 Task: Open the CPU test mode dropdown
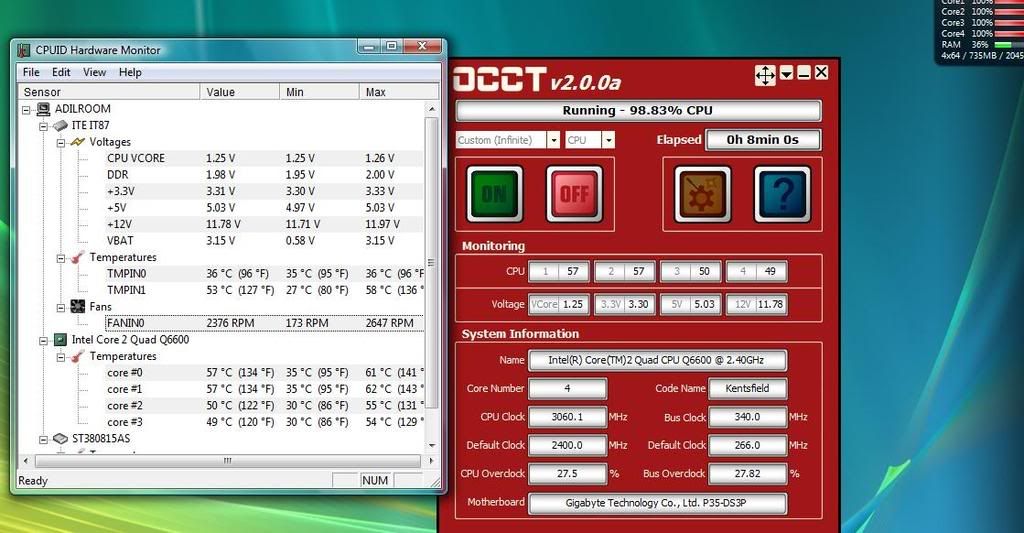tap(608, 140)
